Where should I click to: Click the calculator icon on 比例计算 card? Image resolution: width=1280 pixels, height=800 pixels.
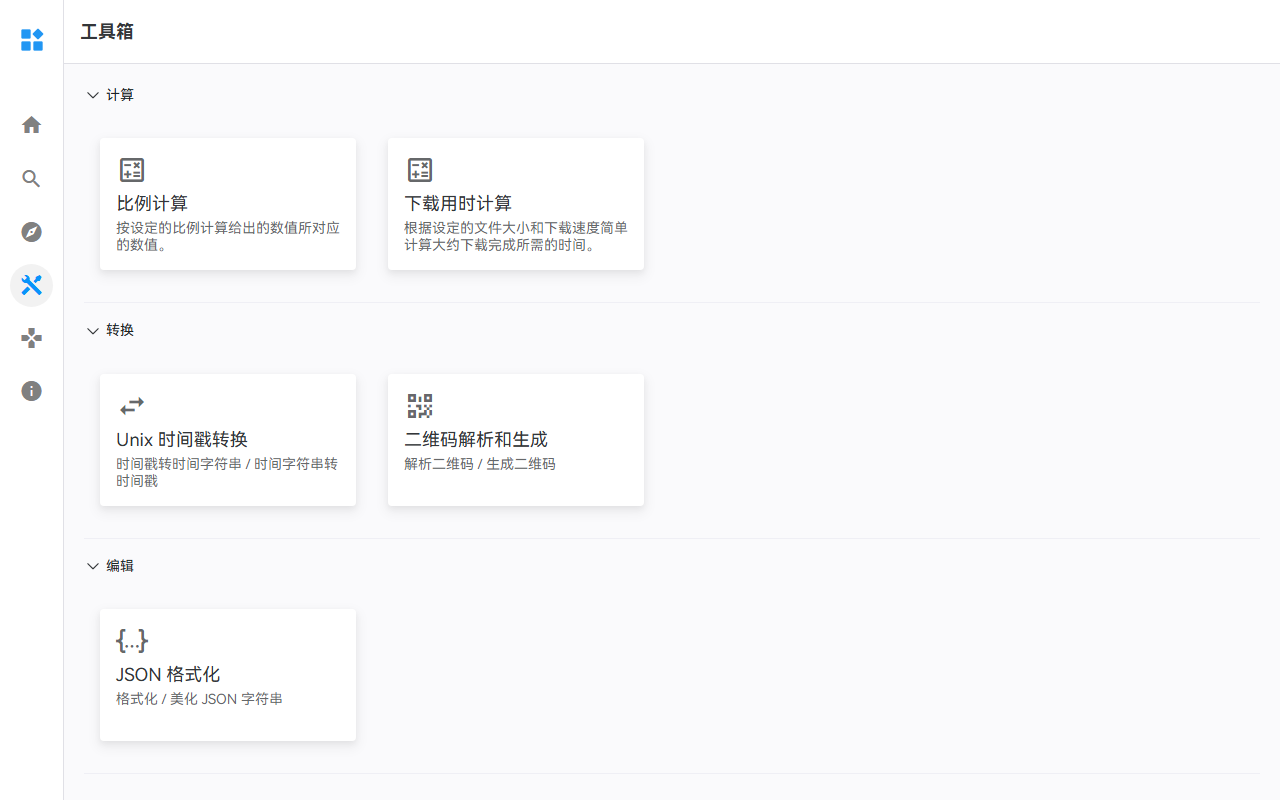[x=132, y=170]
